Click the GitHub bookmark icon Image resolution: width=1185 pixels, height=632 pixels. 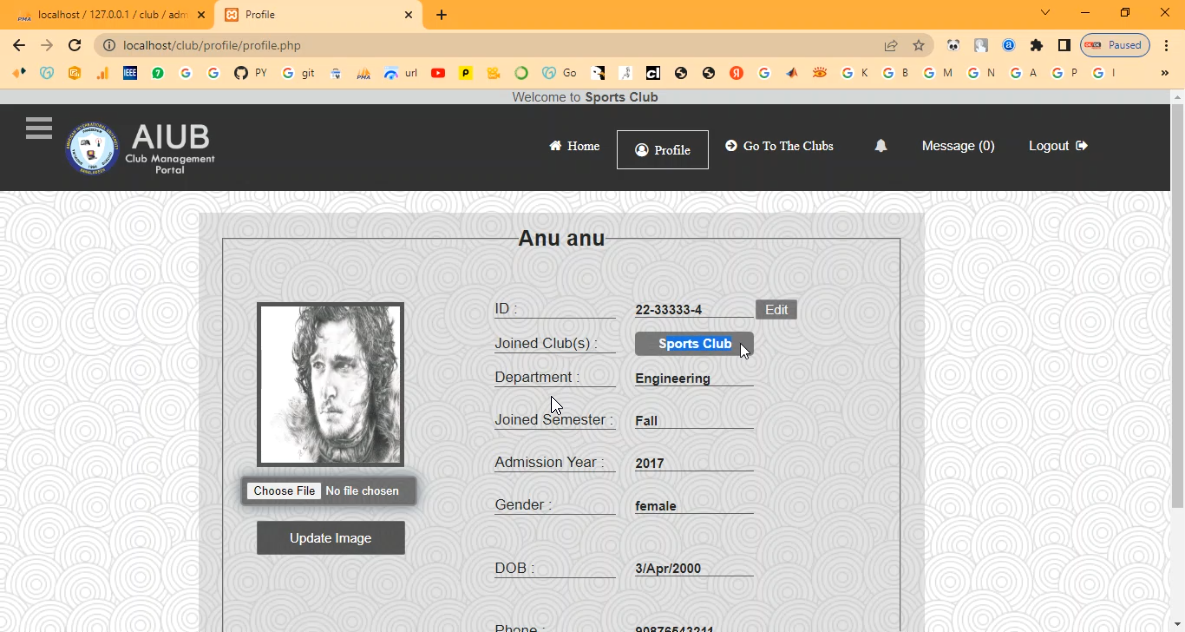[240, 73]
